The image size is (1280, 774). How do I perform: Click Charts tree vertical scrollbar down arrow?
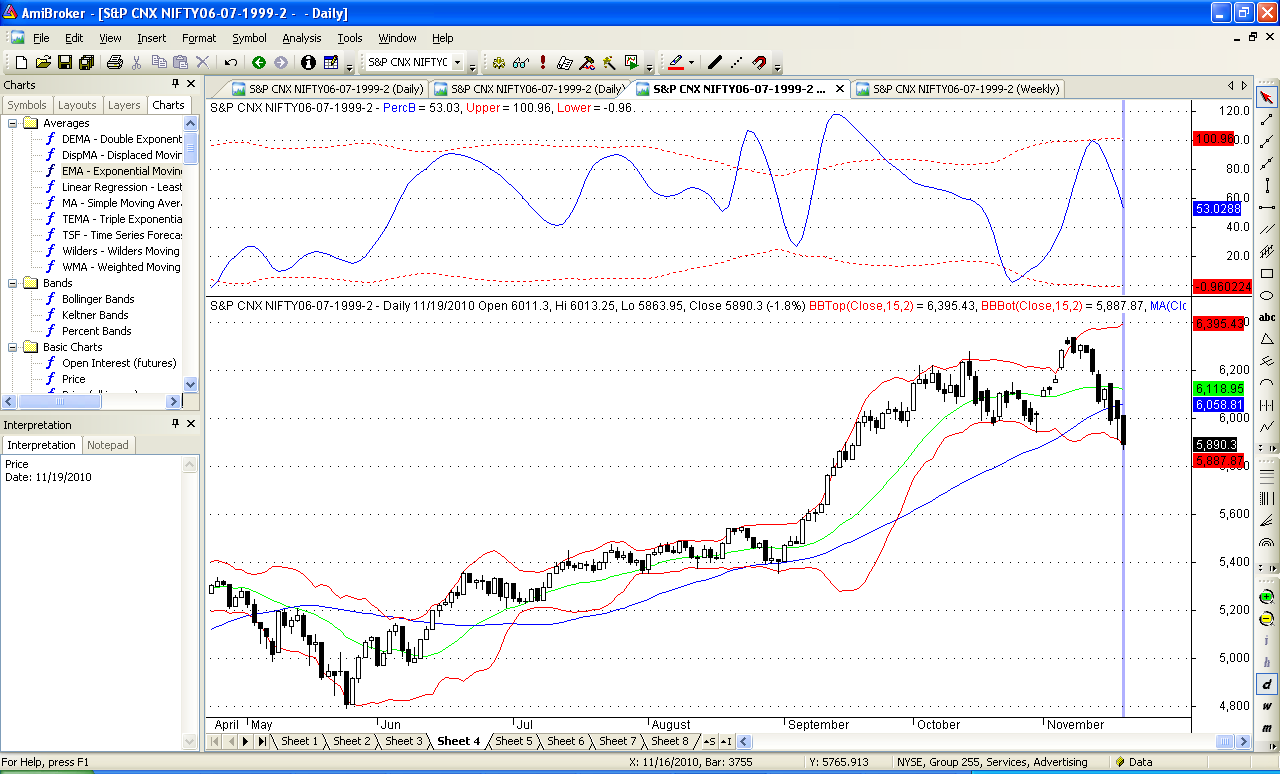(x=191, y=384)
